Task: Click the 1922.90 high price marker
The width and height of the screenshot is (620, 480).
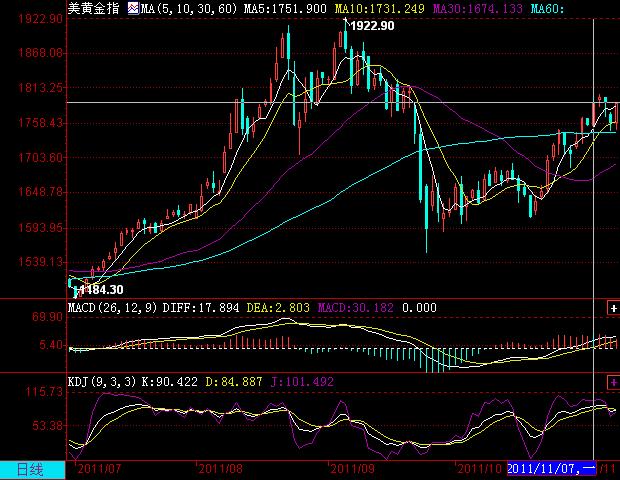Action: [372, 26]
